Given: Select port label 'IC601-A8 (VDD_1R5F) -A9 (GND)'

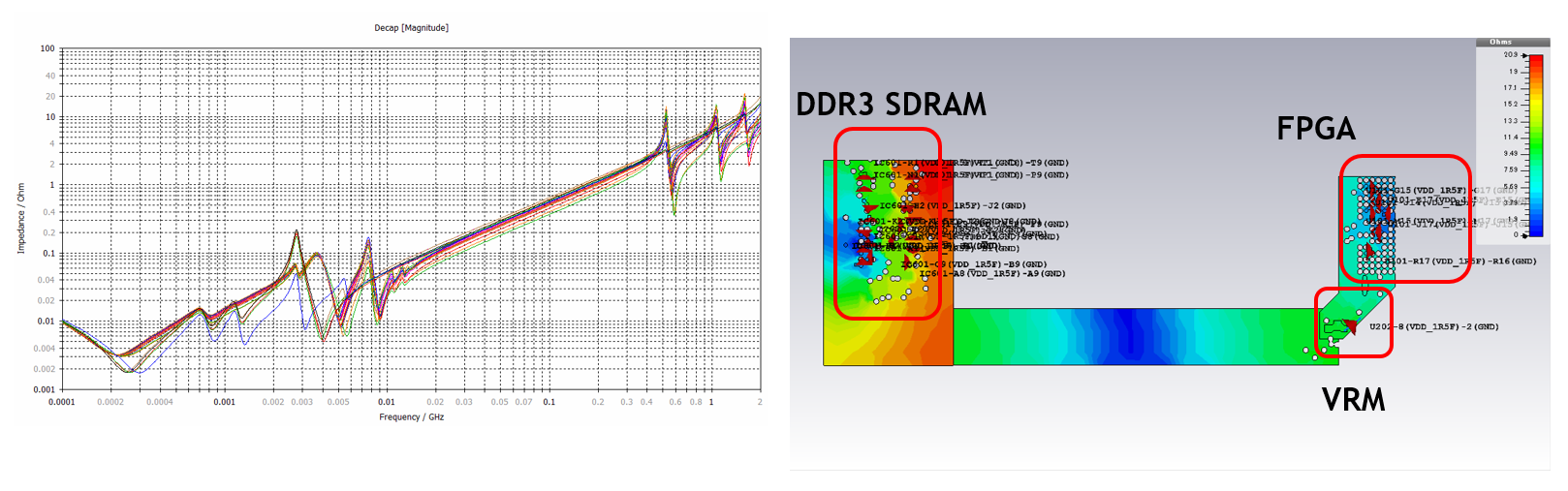Looking at the screenshot, I should point(992,274).
